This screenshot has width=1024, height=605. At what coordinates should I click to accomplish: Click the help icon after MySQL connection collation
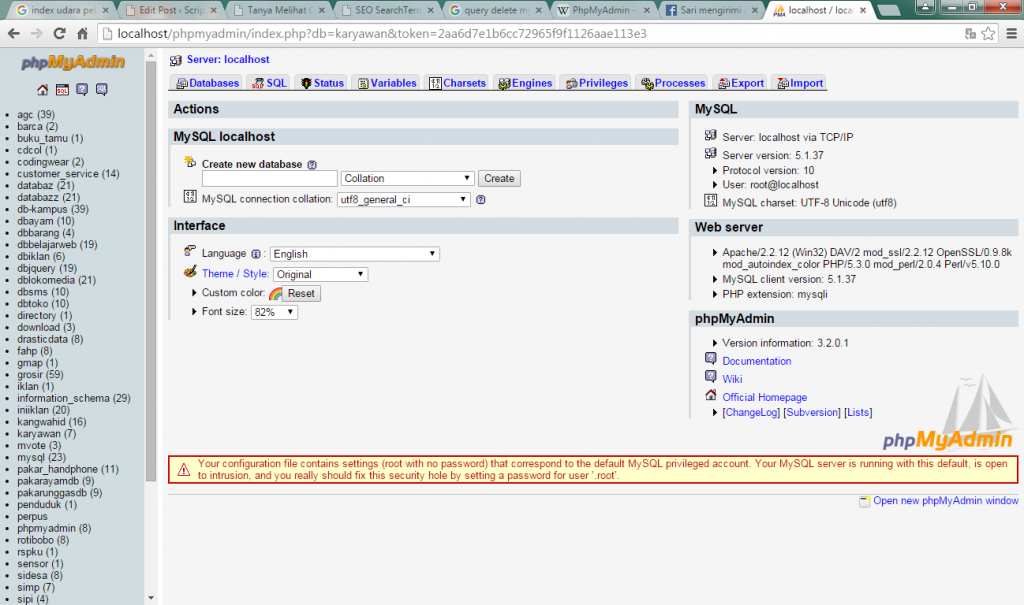point(480,199)
